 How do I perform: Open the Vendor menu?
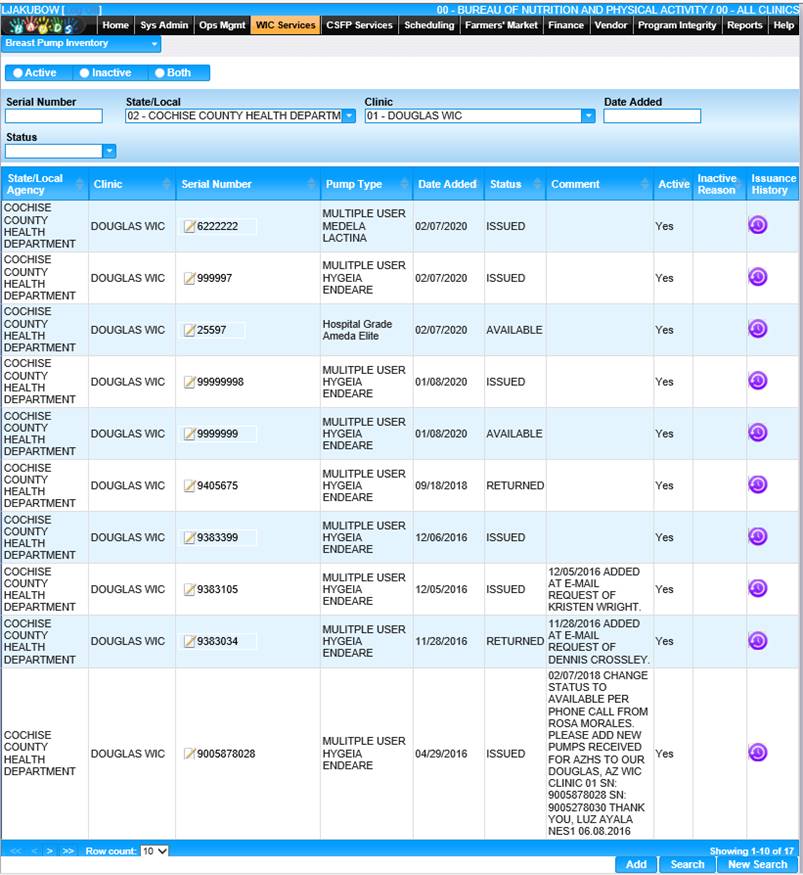click(611, 25)
